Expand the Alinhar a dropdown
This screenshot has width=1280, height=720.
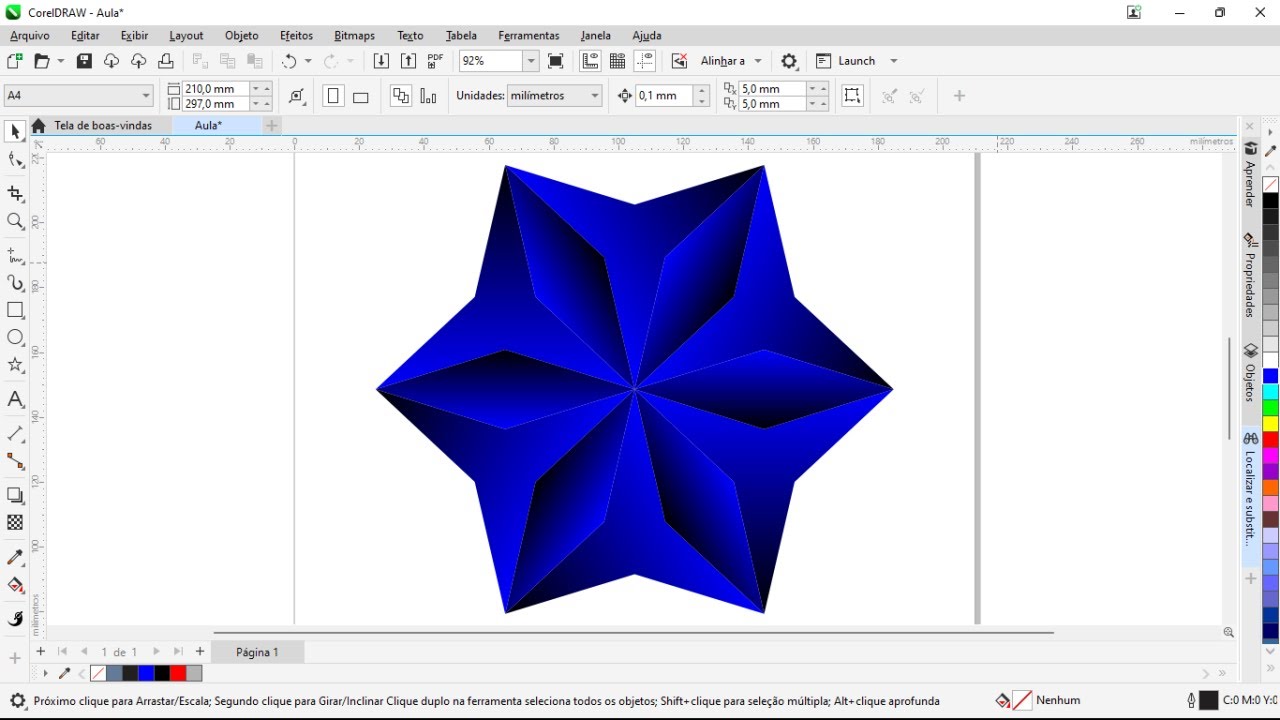(758, 61)
